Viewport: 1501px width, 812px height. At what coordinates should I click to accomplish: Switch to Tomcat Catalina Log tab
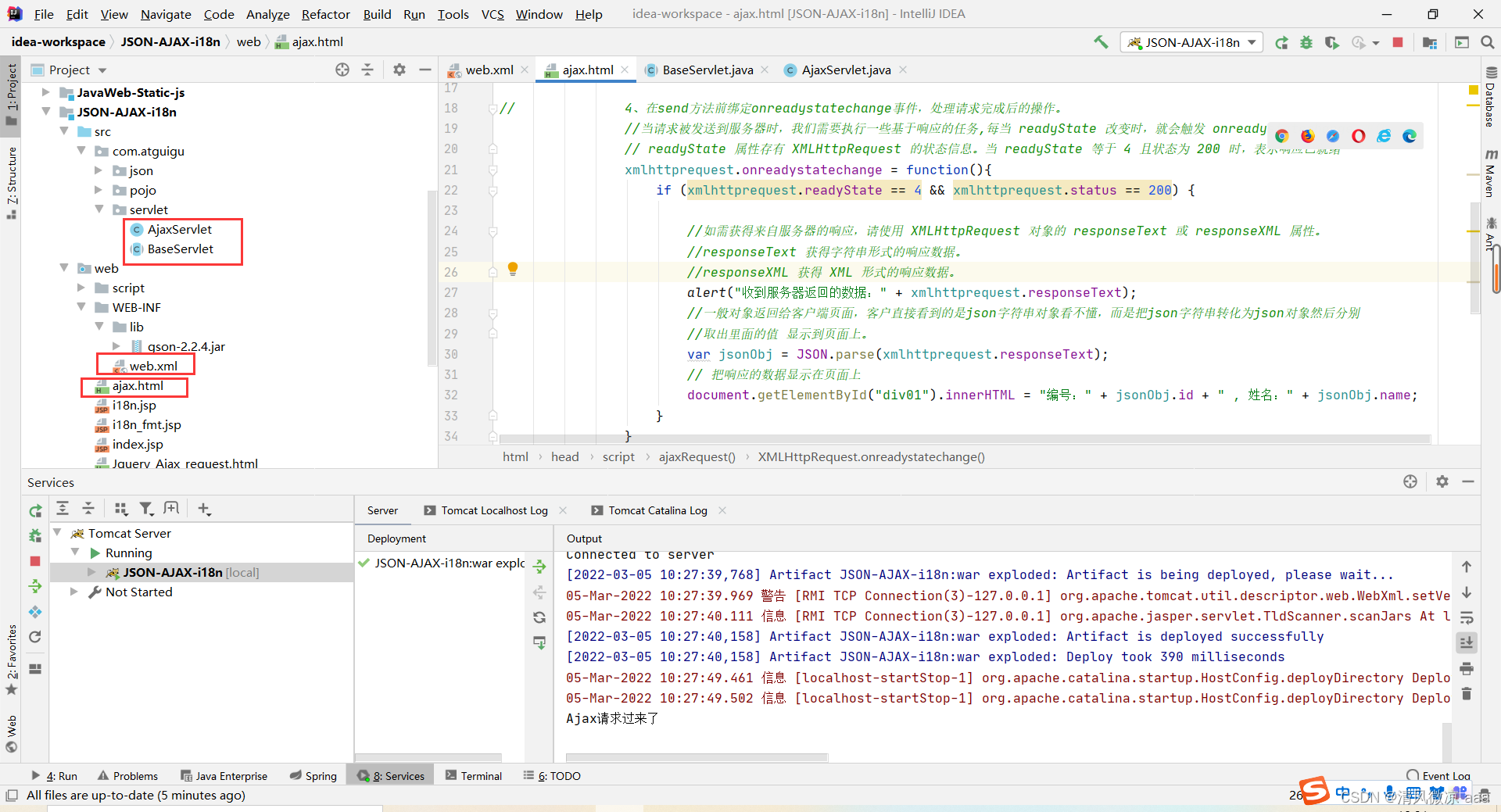[x=657, y=510]
